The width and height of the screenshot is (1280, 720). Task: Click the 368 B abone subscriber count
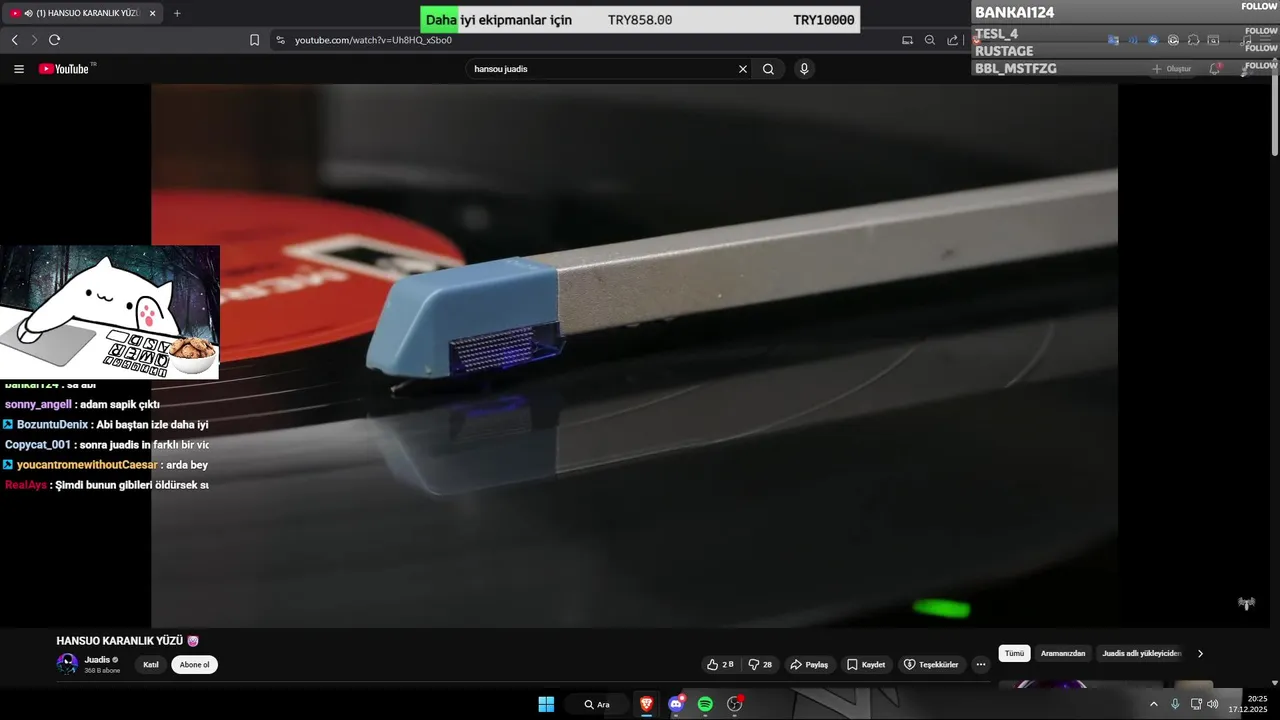click(102, 670)
